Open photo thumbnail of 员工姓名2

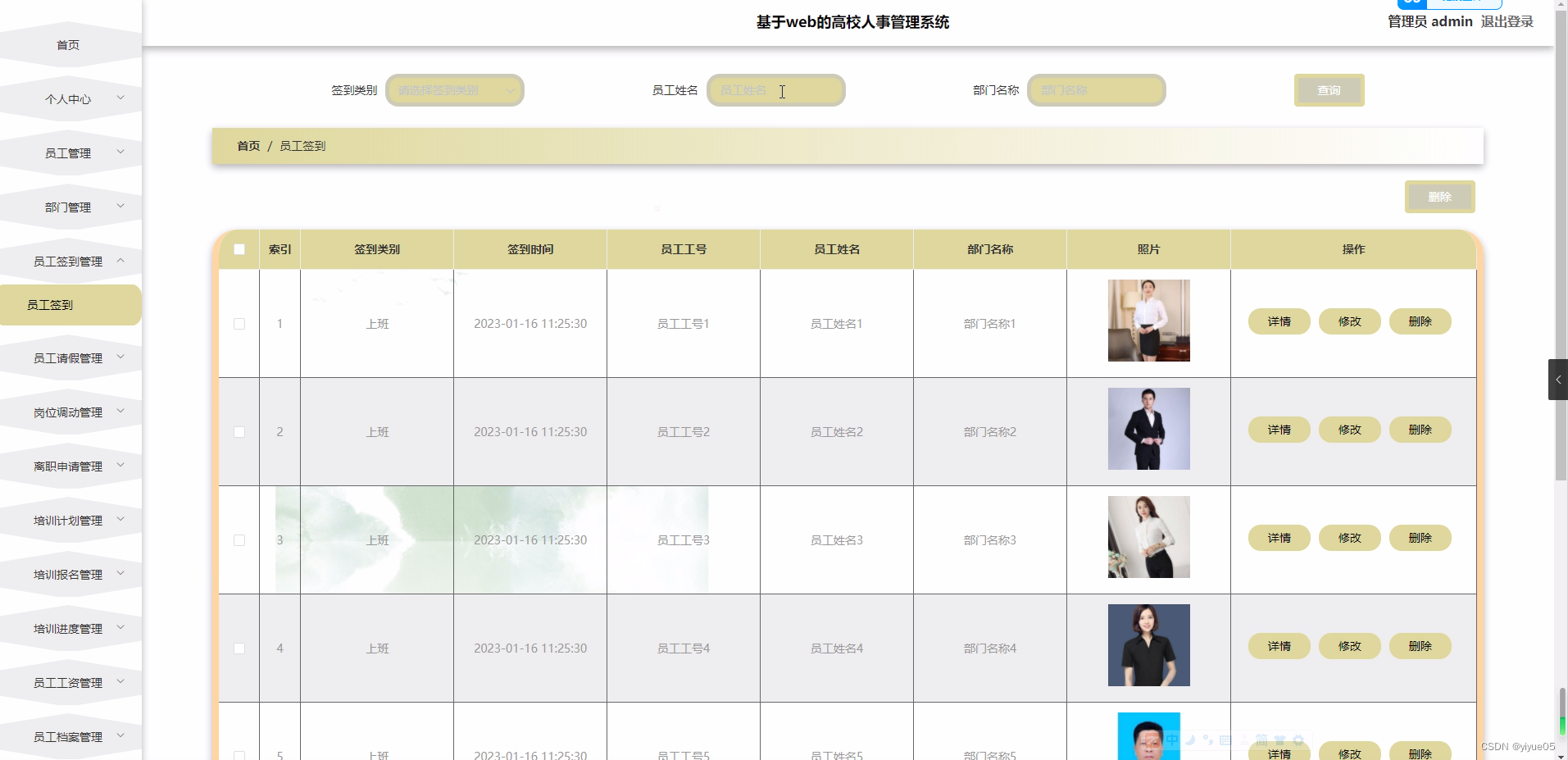pos(1148,429)
